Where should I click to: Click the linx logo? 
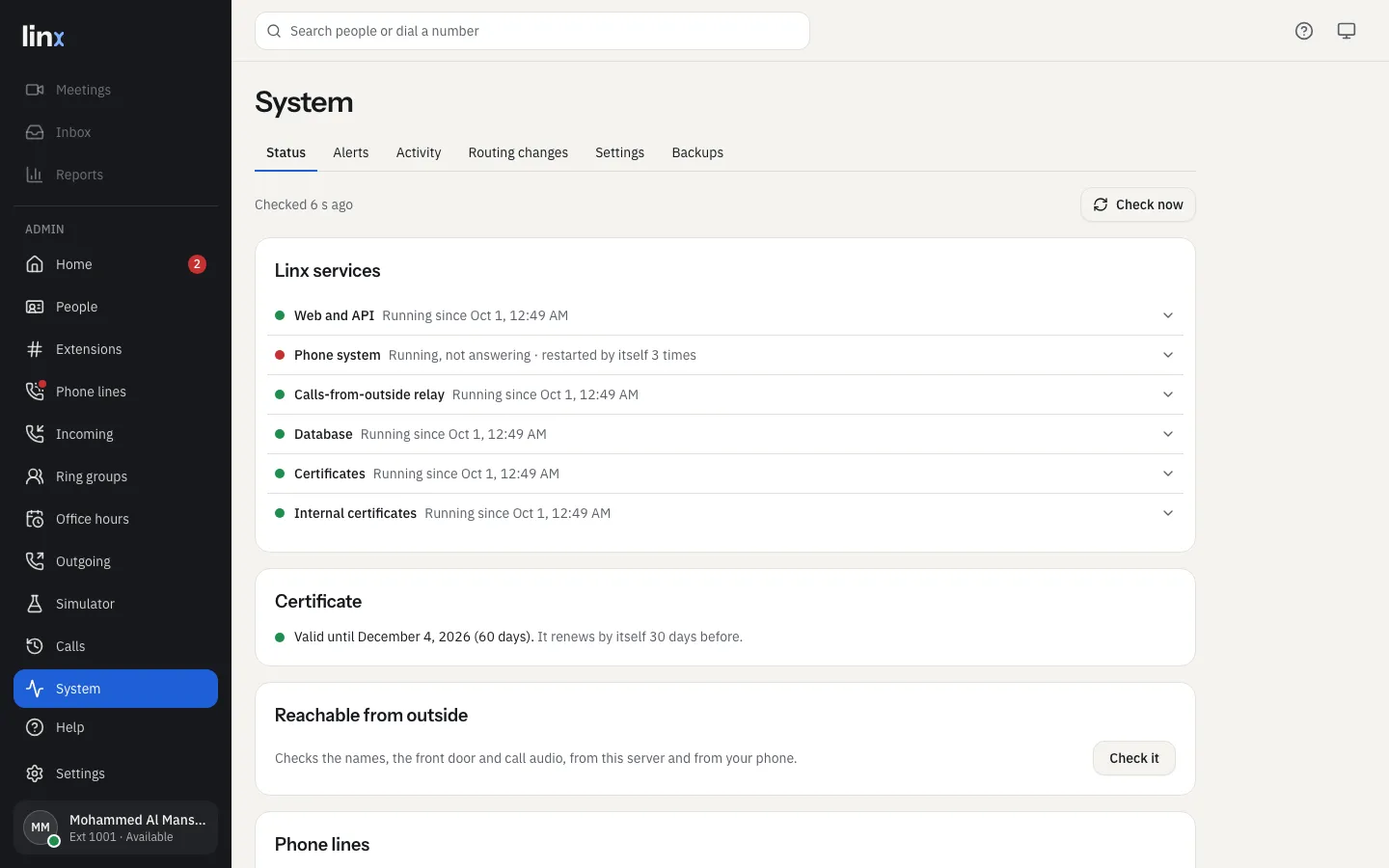(x=43, y=37)
